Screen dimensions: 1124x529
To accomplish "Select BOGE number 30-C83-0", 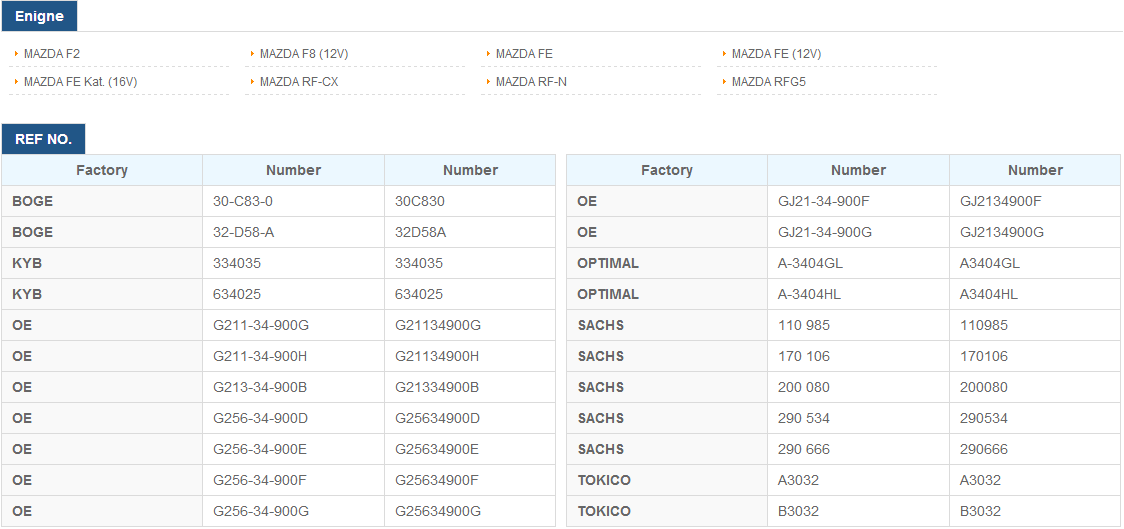I will (243, 201).
